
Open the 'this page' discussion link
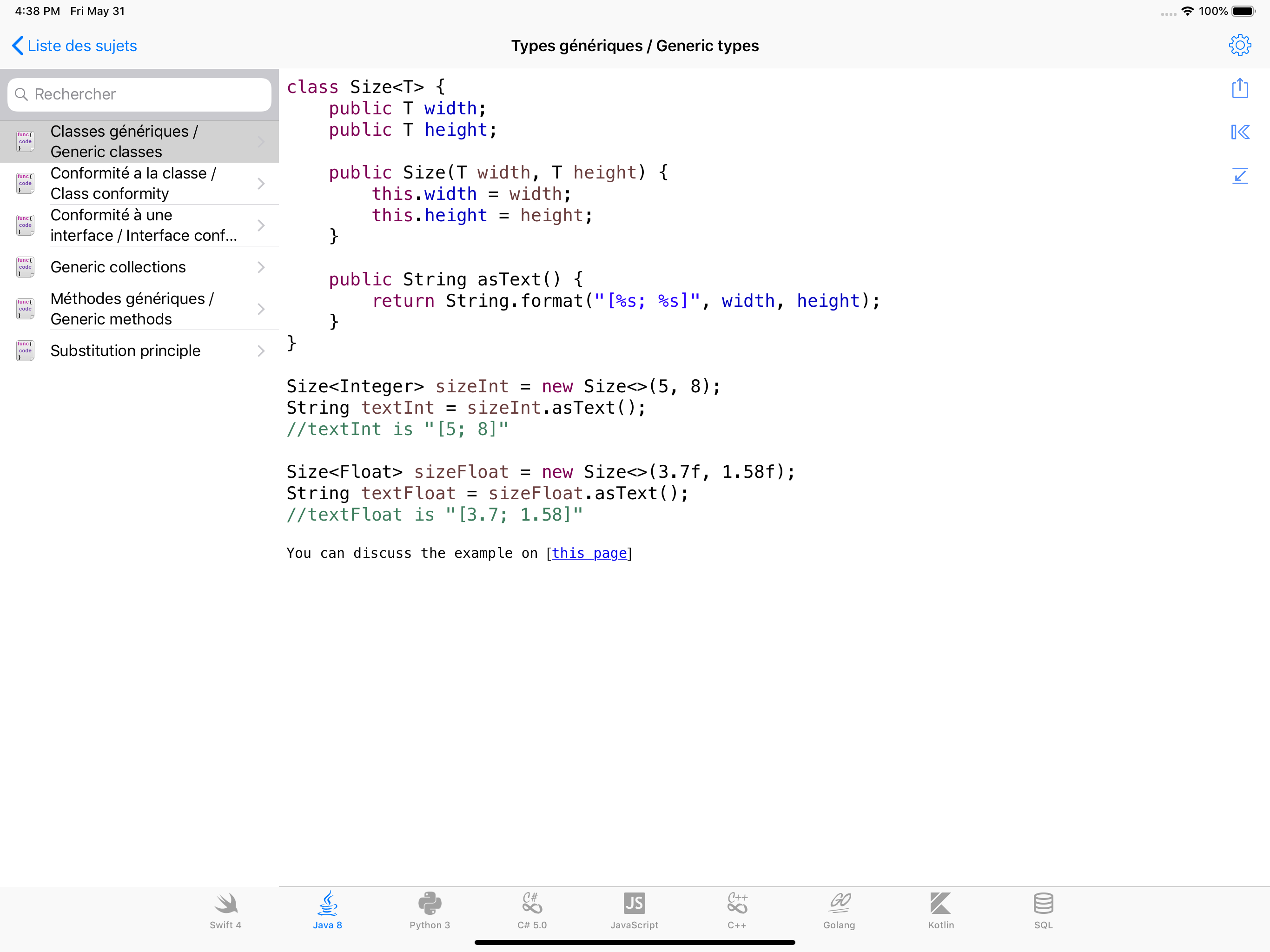tap(589, 554)
